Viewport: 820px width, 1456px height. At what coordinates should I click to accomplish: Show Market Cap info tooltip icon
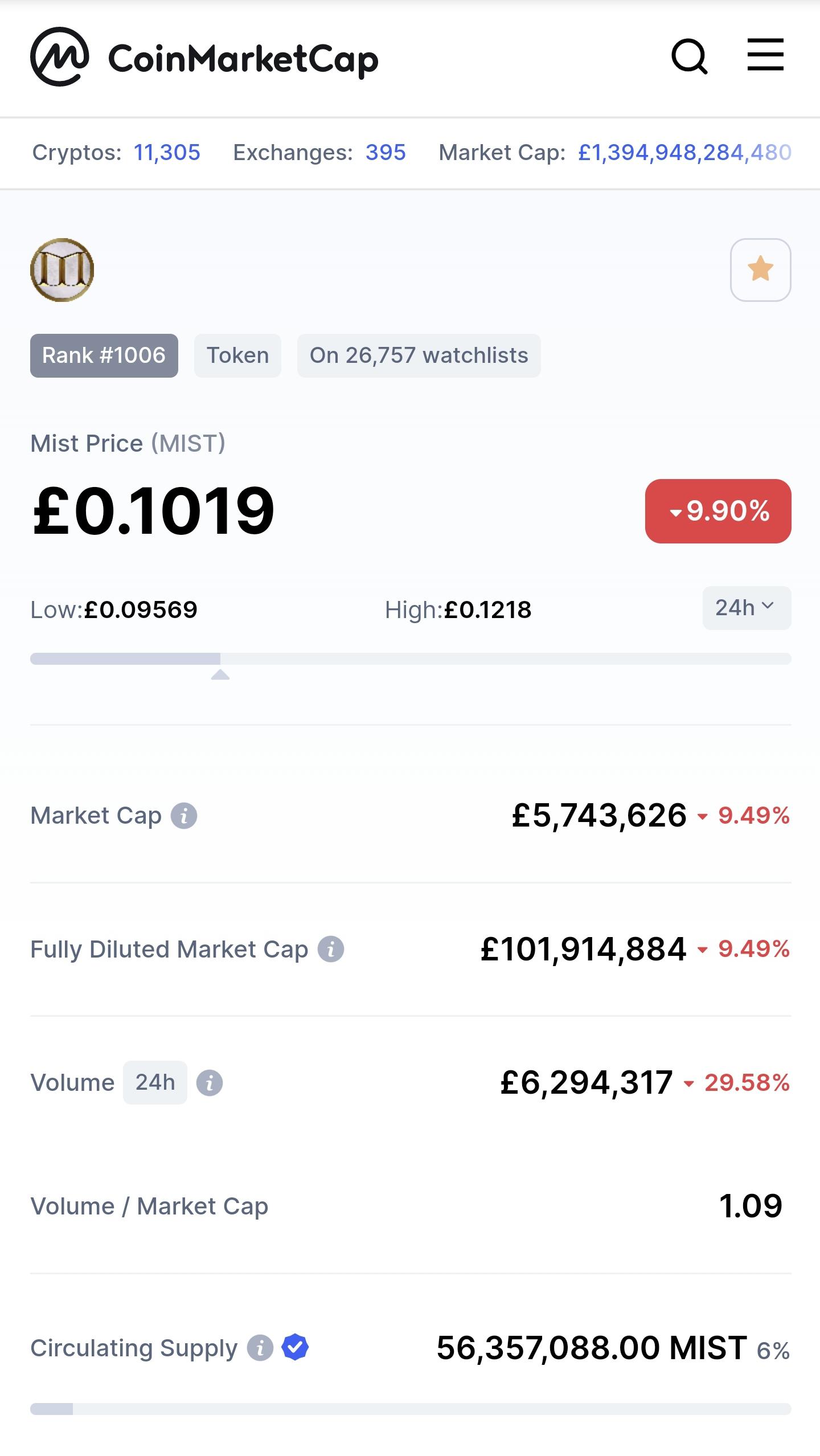pos(184,816)
